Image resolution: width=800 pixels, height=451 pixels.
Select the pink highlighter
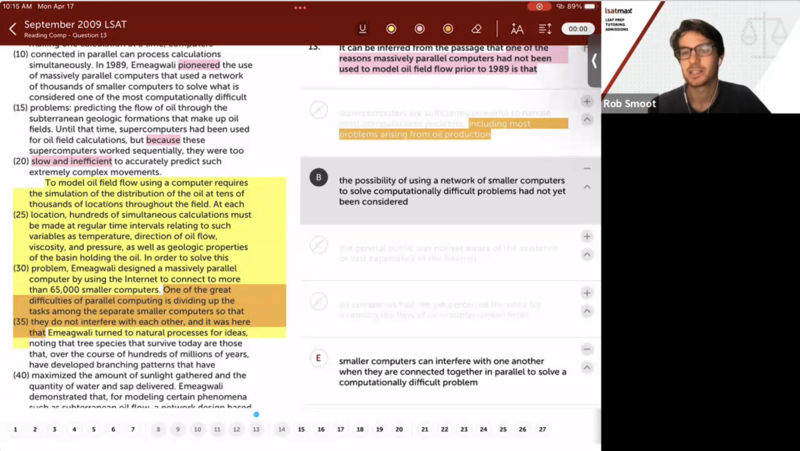coord(419,29)
